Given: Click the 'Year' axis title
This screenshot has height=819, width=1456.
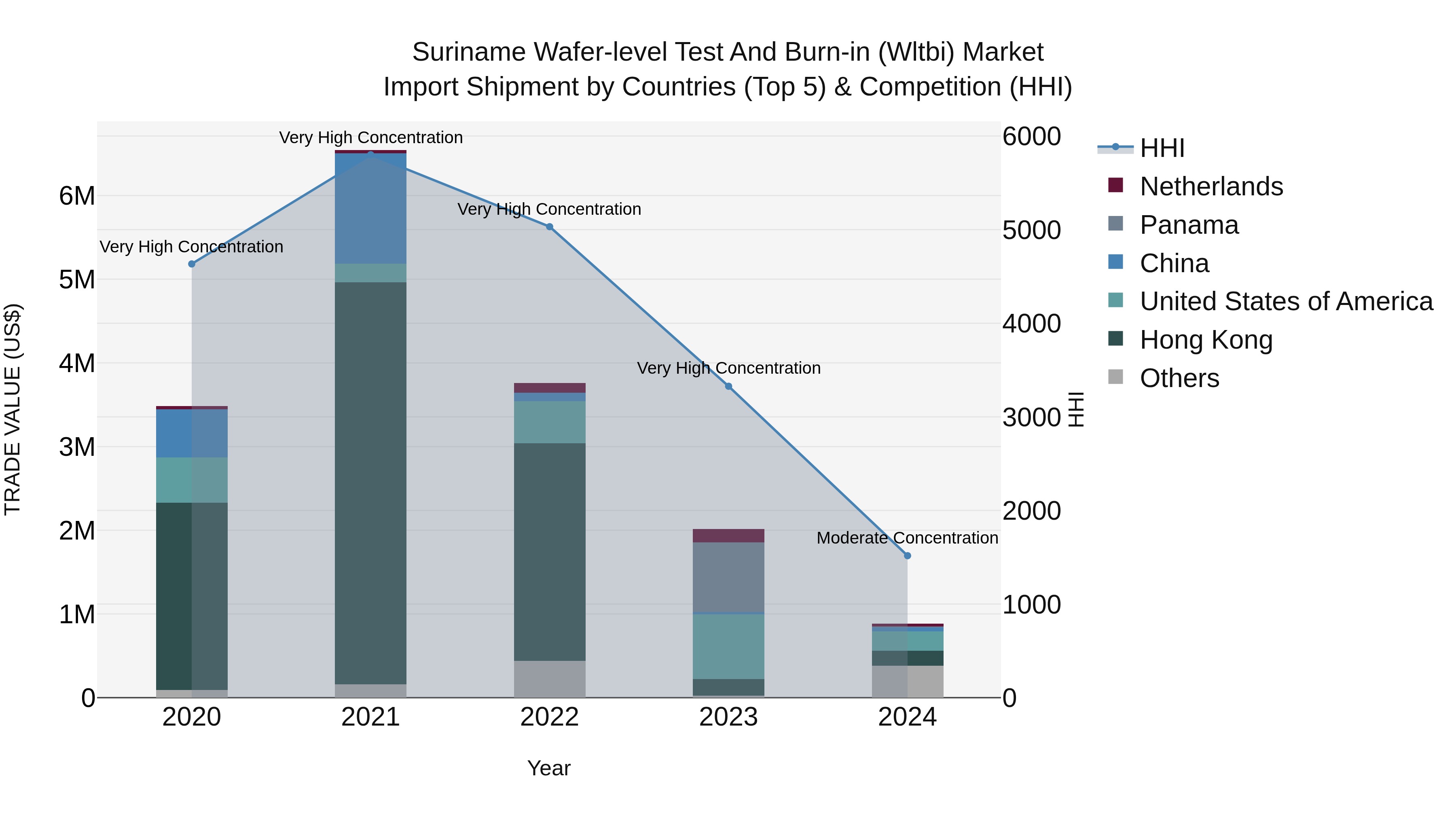Looking at the screenshot, I should (x=549, y=769).
